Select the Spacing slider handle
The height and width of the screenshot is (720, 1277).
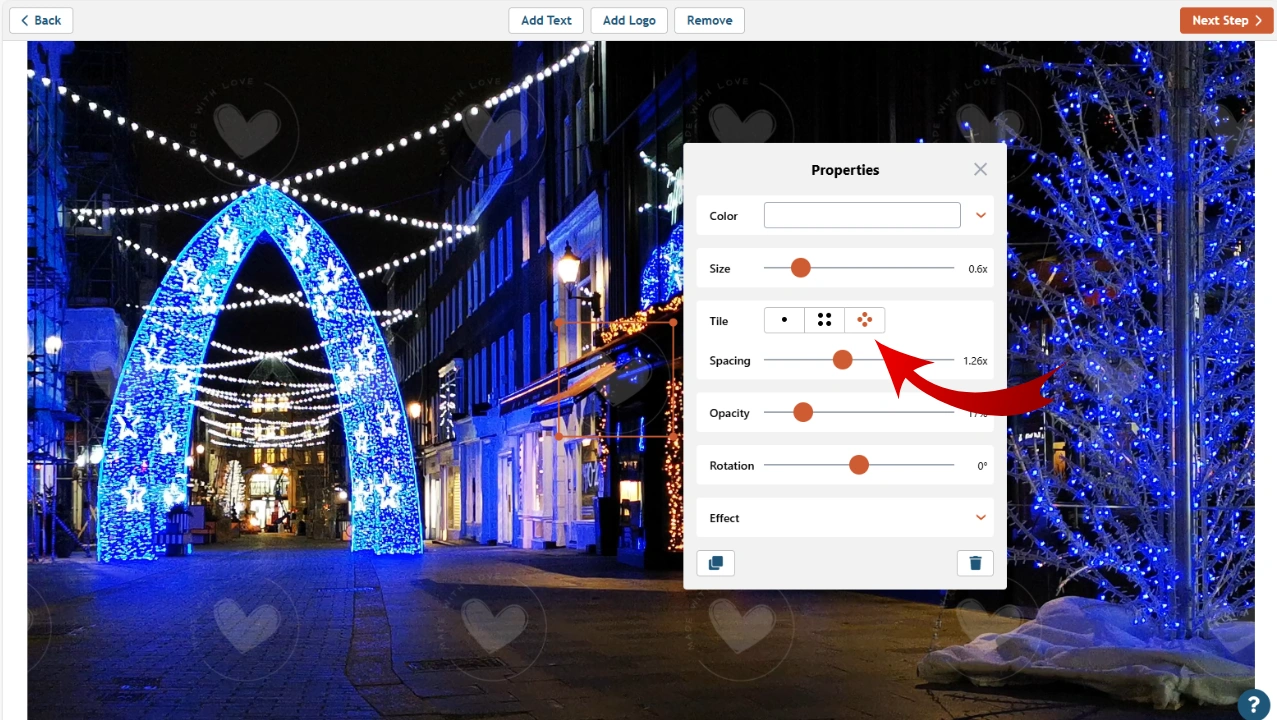[842, 359]
